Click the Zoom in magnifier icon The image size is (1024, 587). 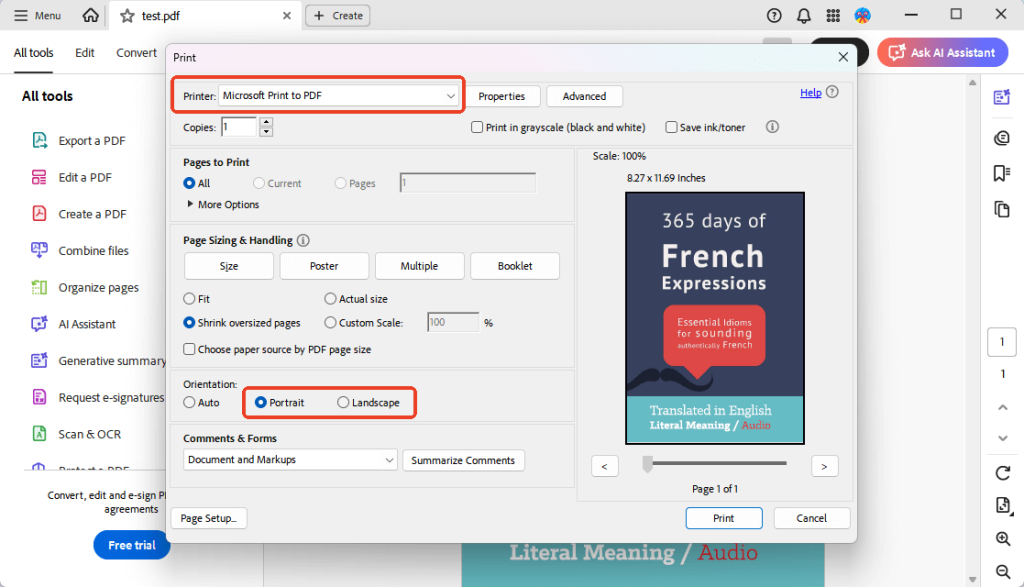tap(1002, 539)
